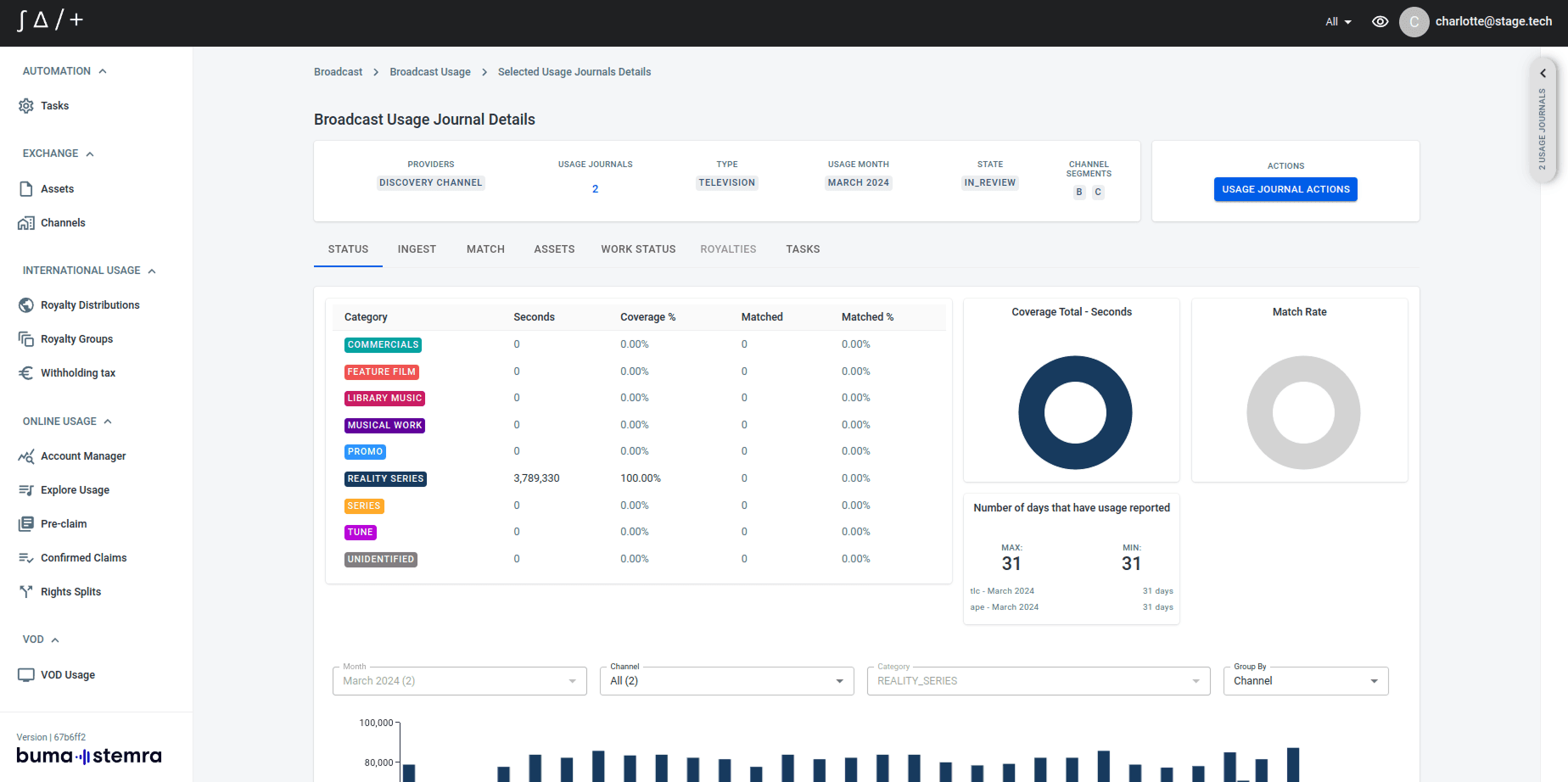Click the LIBRARY MUSIC tag
The image size is (1568, 782).
click(384, 399)
